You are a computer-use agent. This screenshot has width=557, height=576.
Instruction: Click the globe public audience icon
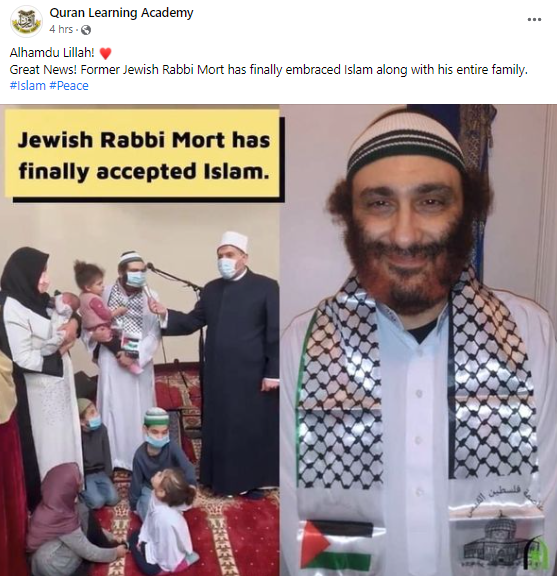point(86,30)
